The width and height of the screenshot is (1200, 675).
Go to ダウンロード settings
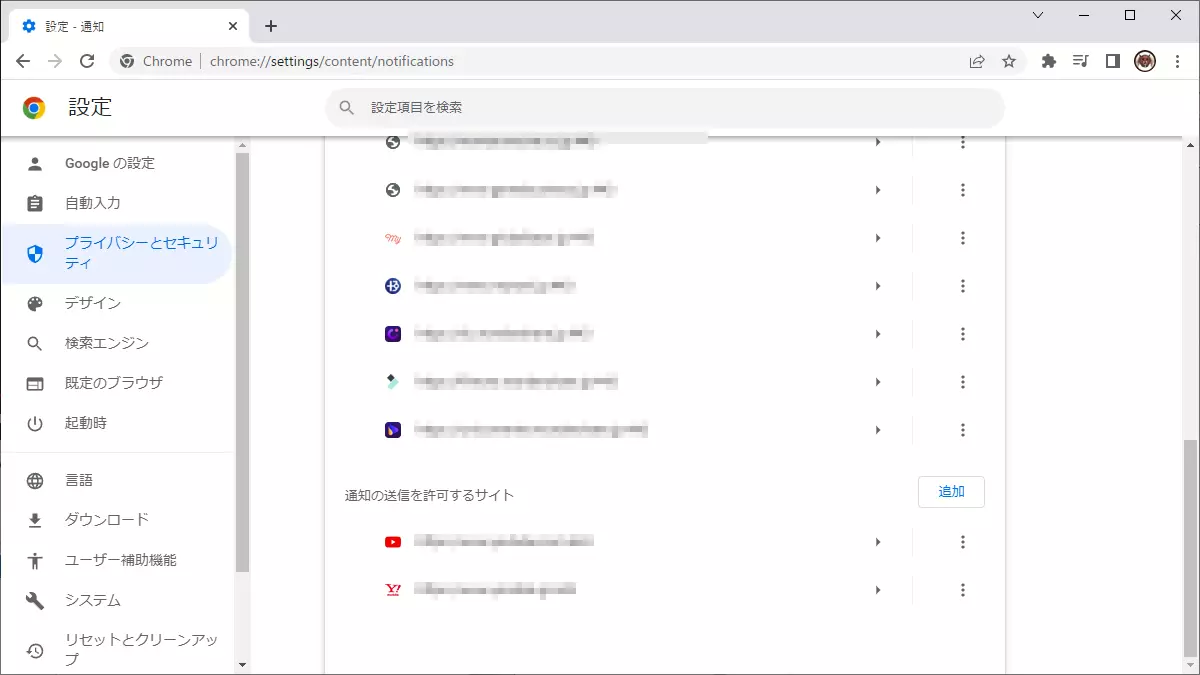click(x=106, y=520)
